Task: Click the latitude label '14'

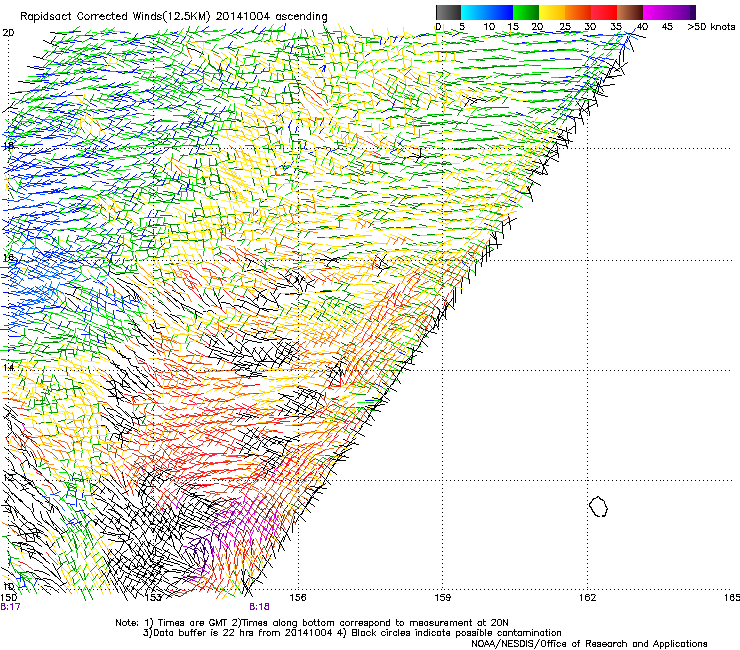Action: (8, 367)
